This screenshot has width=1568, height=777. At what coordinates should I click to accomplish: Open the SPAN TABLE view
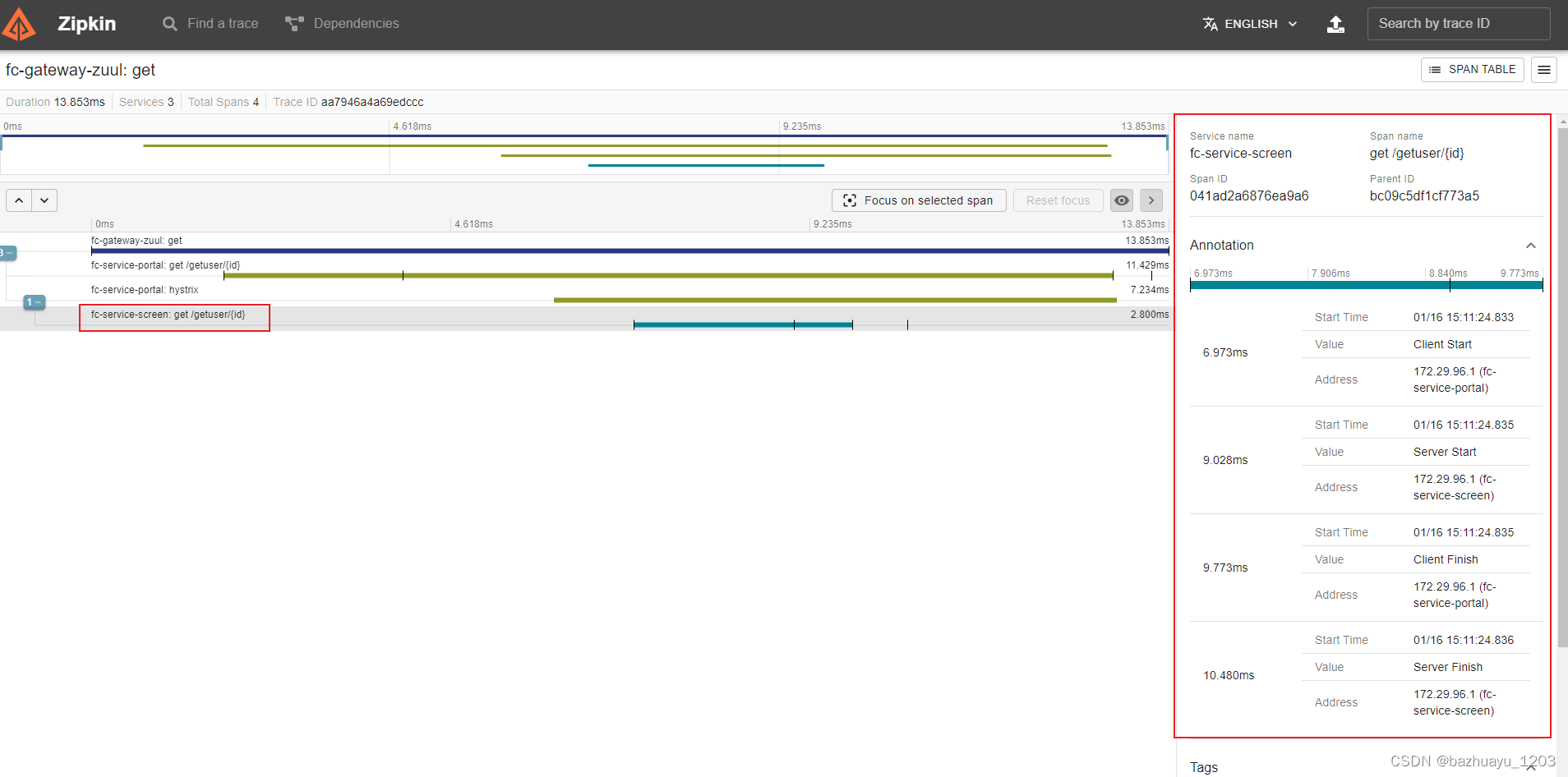point(1472,70)
